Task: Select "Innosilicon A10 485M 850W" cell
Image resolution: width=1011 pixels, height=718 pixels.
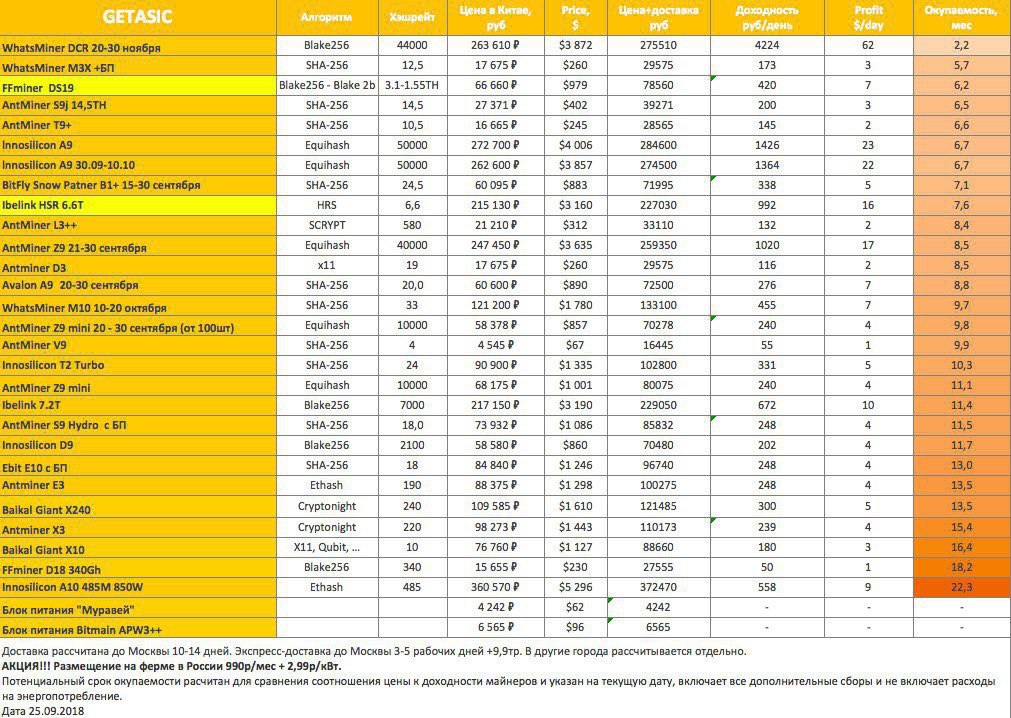Action: tap(138, 587)
